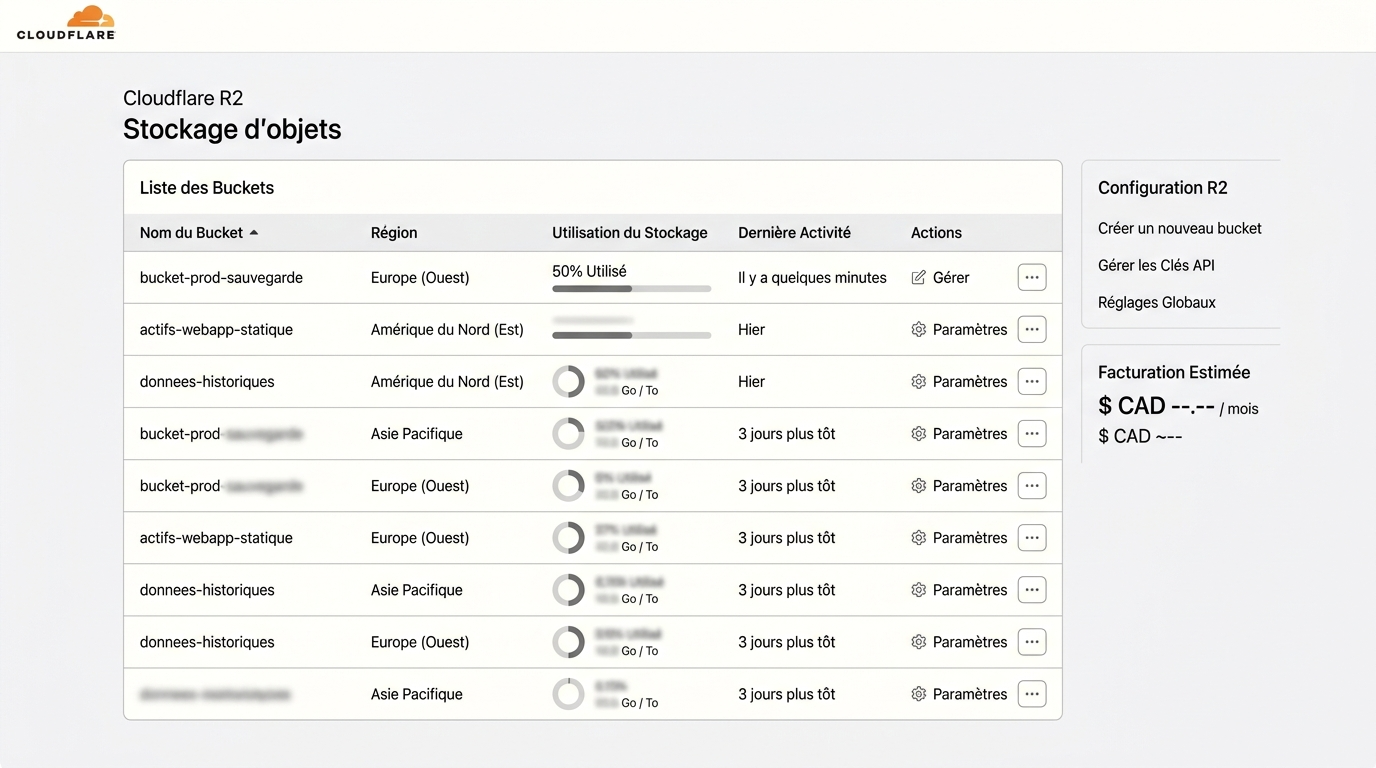Screen dimensions: 1376x768
Task: Click gear icon for blurred bucket-prod Europe (Ouest) row
Action: tap(919, 485)
